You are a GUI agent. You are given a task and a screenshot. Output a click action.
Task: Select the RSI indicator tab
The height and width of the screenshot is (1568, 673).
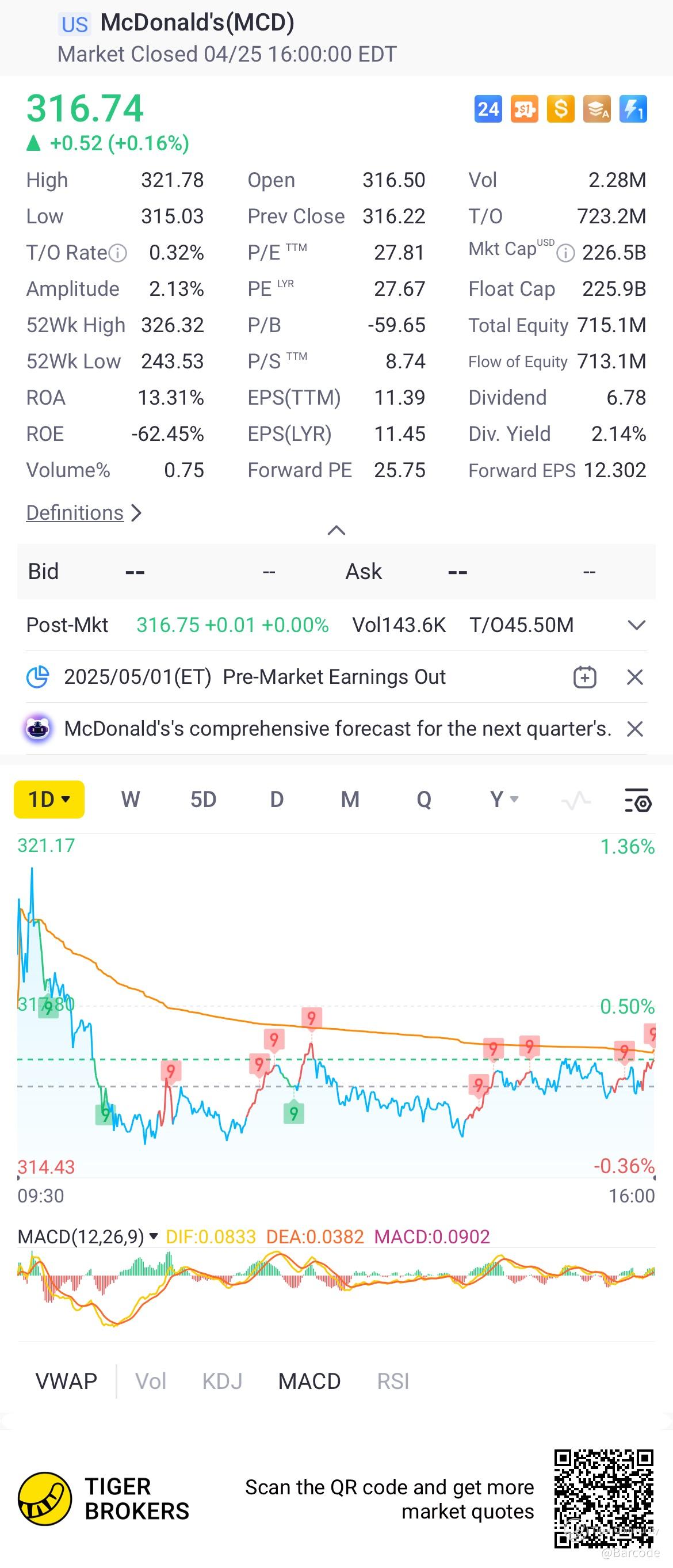pyautogui.click(x=392, y=1381)
